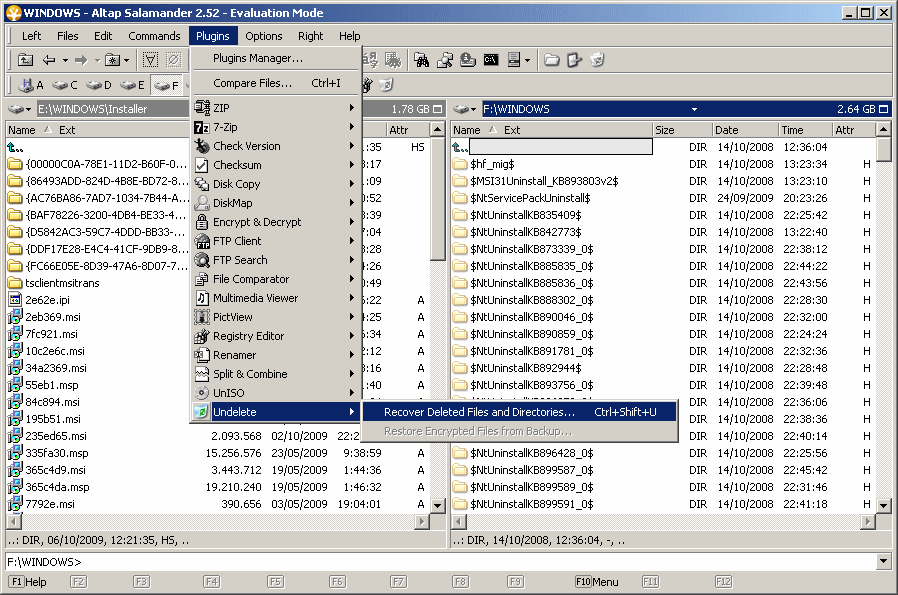This screenshot has width=898, height=595.
Task: Open the UnISO plugin entry
Action: (275, 392)
